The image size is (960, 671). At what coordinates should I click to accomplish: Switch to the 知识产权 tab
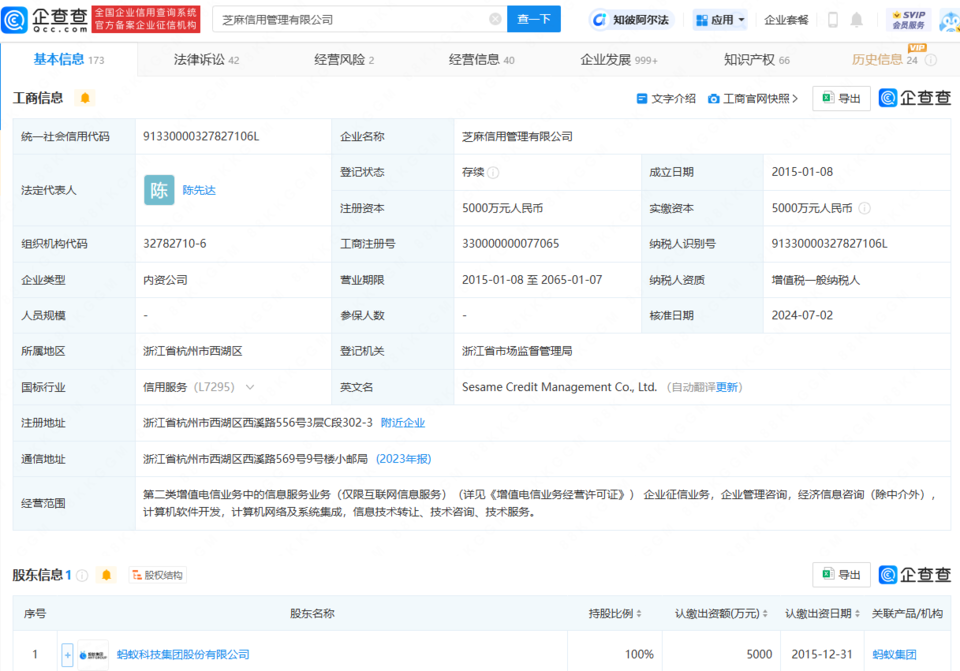click(756, 60)
